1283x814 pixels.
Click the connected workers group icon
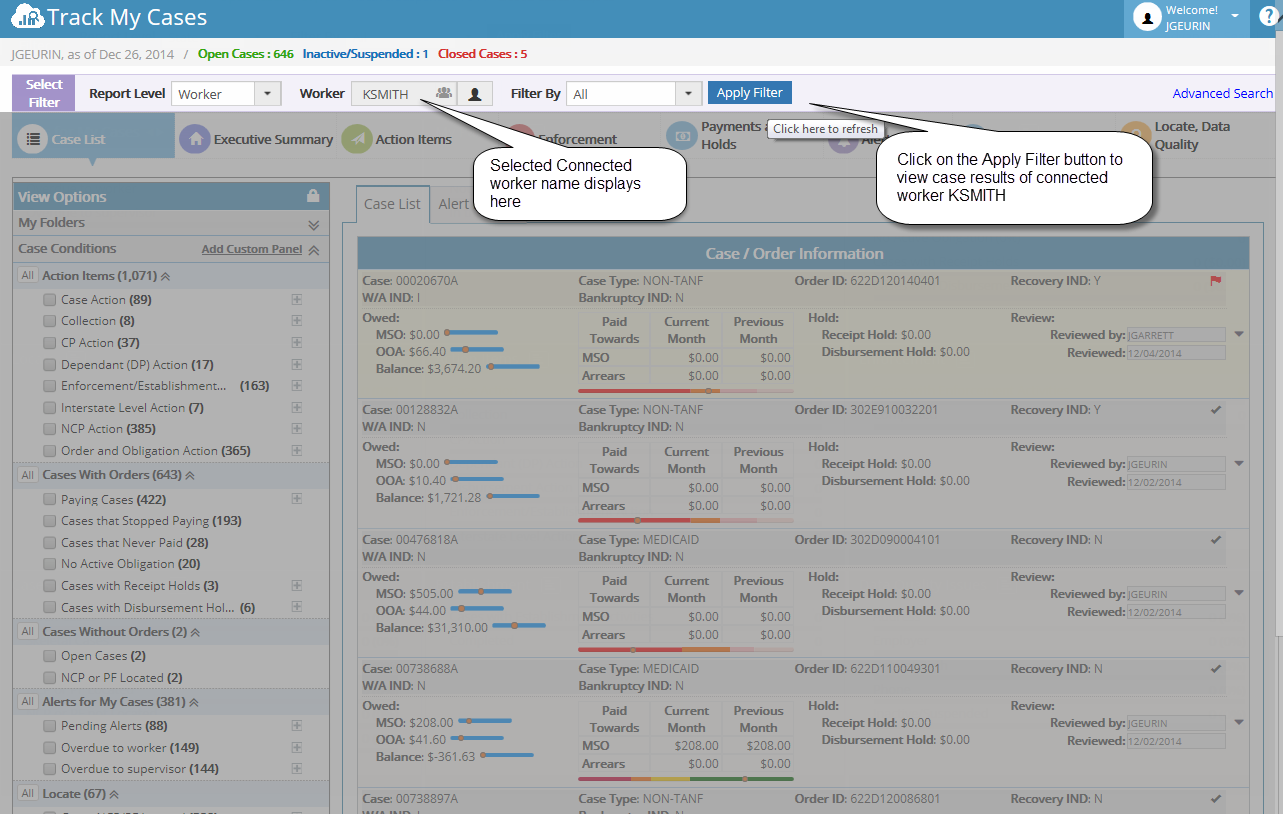[x=444, y=93]
